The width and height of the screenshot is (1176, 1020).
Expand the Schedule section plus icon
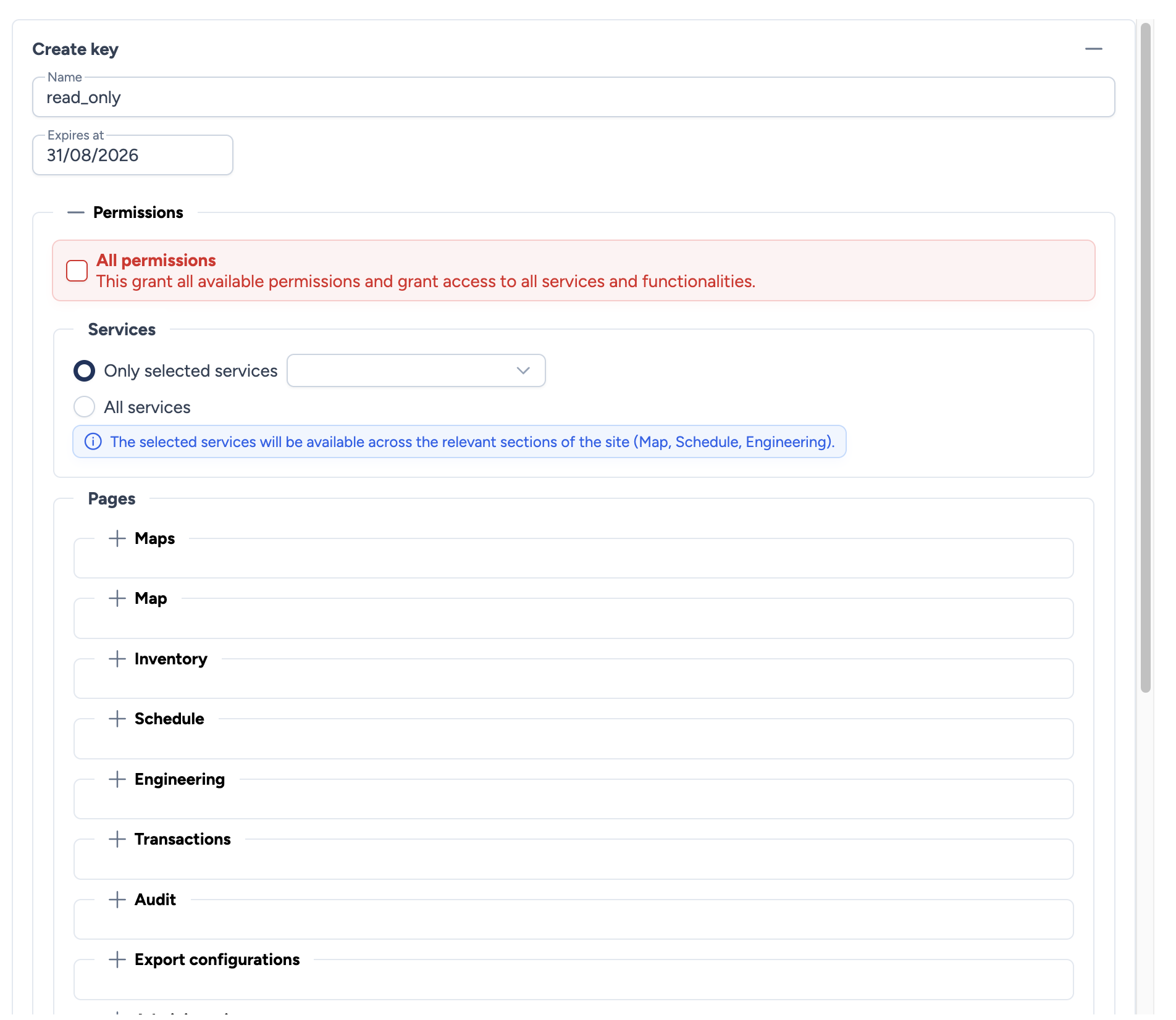coord(117,719)
